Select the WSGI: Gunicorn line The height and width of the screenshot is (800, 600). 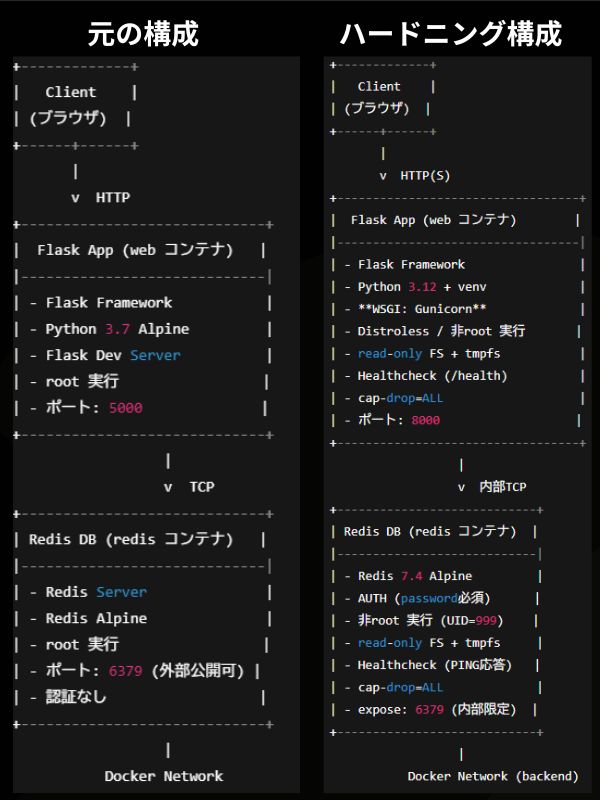422,309
